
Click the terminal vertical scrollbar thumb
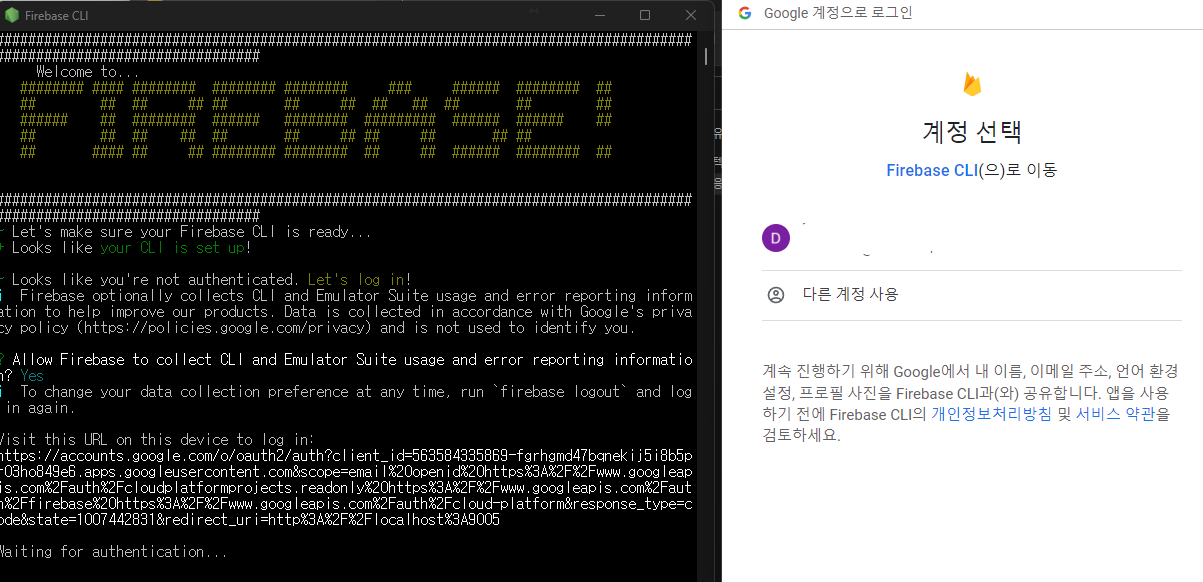pyautogui.click(x=706, y=56)
